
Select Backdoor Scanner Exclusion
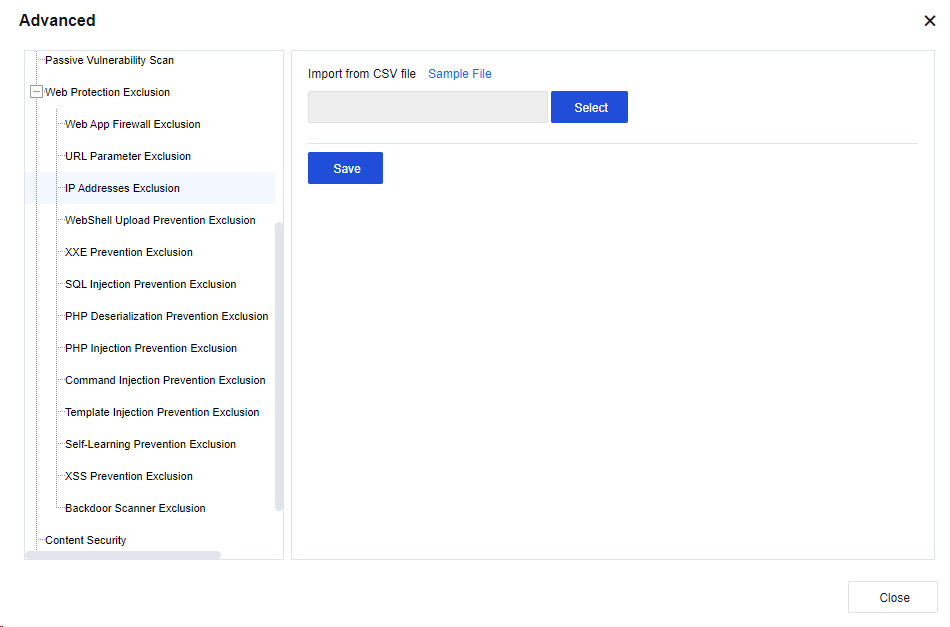pos(135,508)
